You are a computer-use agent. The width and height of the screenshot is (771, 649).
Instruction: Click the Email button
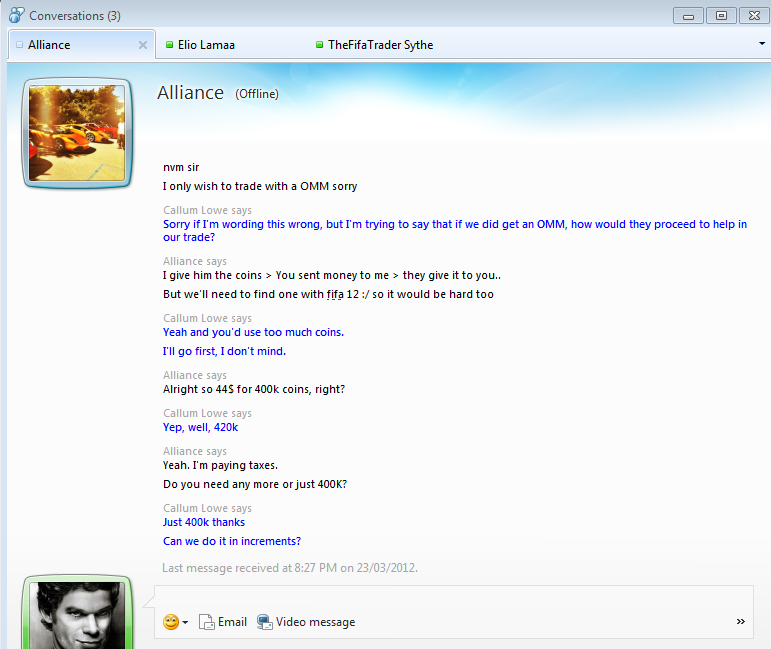(x=223, y=622)
